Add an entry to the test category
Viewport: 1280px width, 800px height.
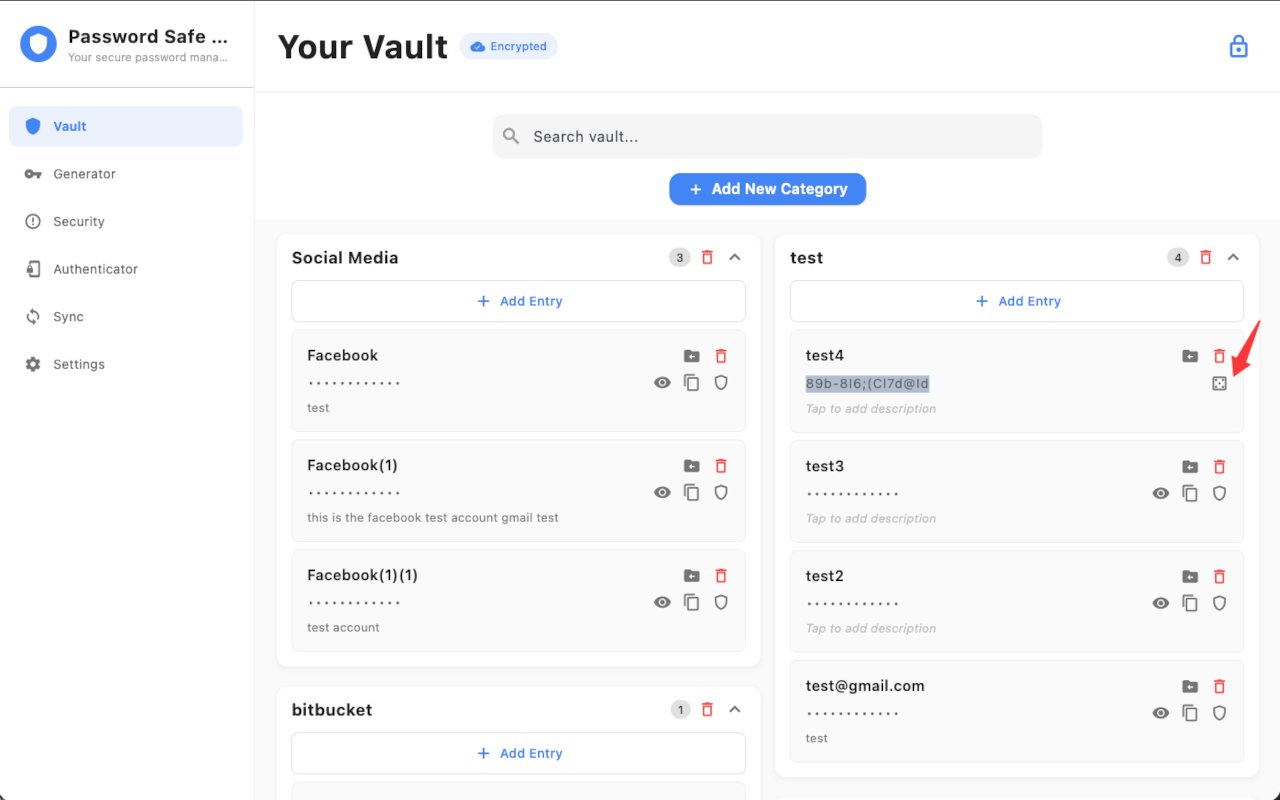tap(1017, 301)
